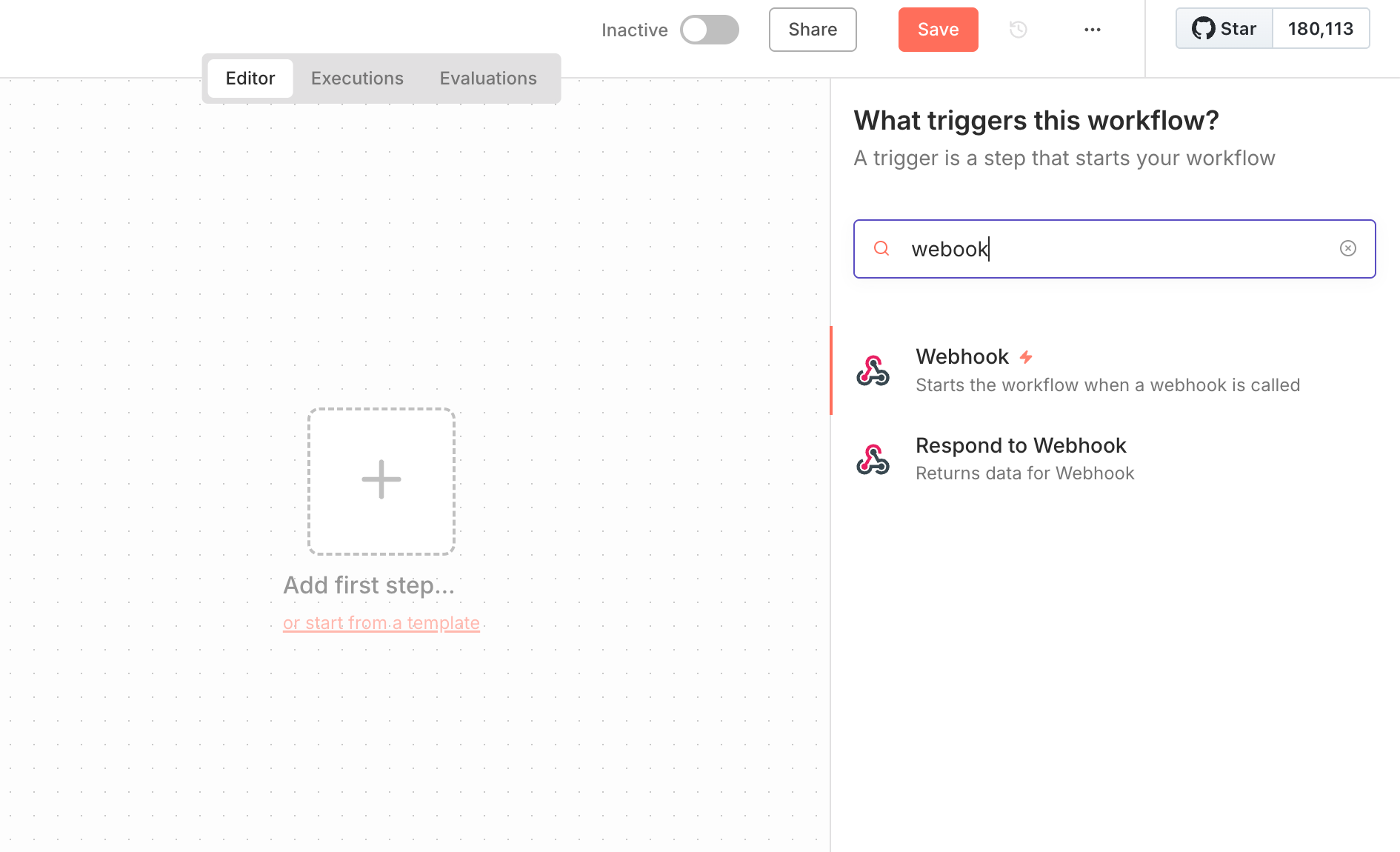Viewport: 1400px width, 852px height.
Task: Switch to the Editor tab
Action: [x=250, y=79]
